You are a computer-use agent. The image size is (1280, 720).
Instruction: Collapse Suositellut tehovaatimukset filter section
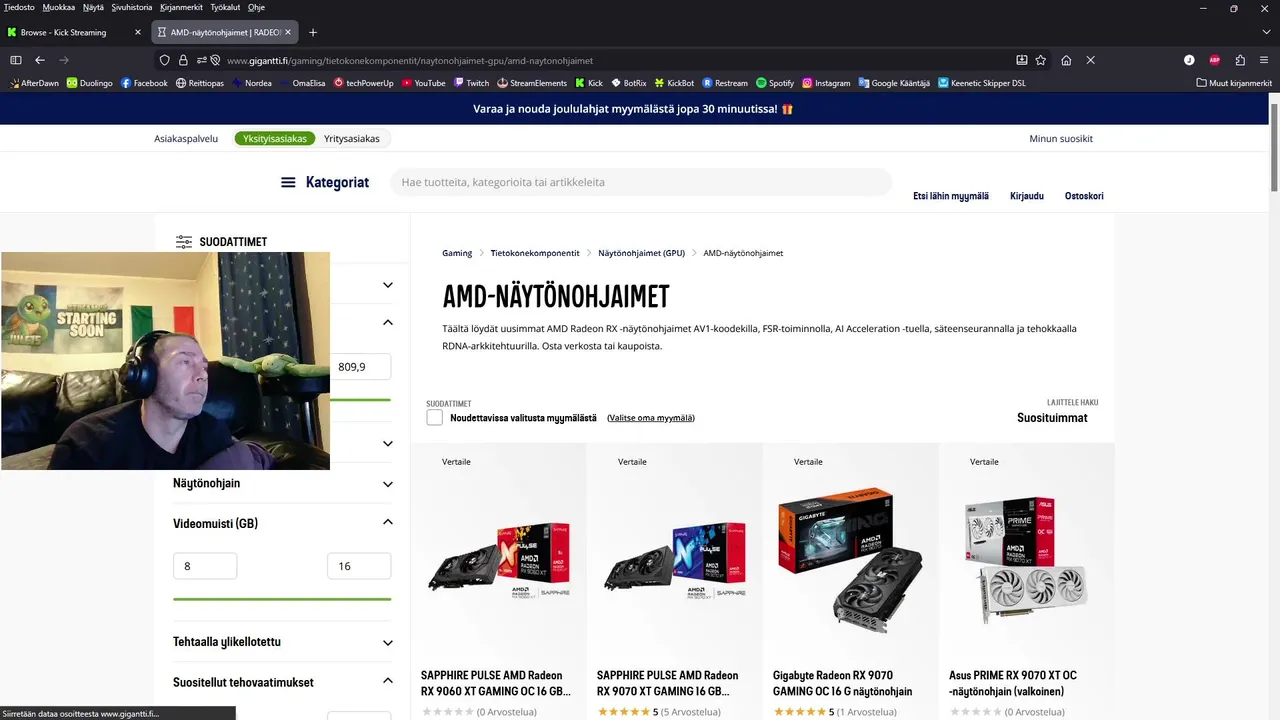282,682
